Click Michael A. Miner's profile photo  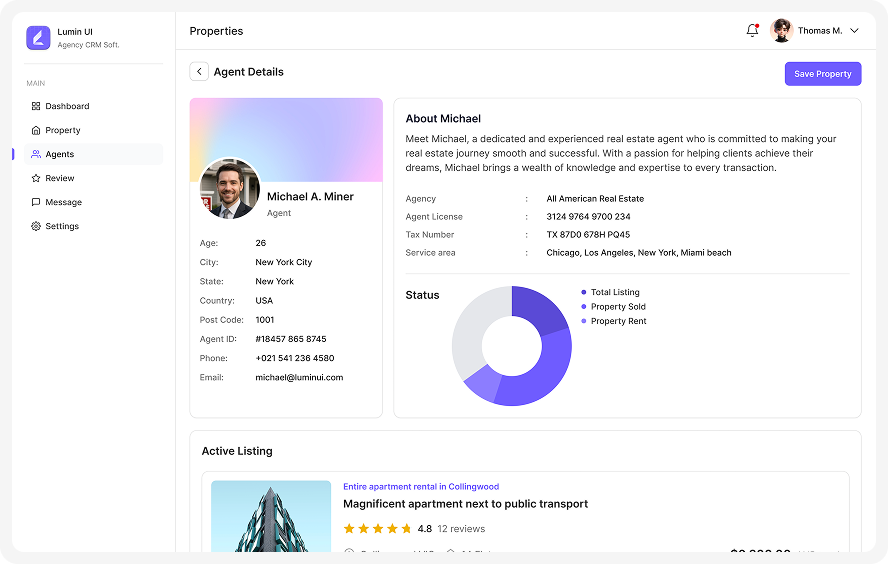coord(230,188)
